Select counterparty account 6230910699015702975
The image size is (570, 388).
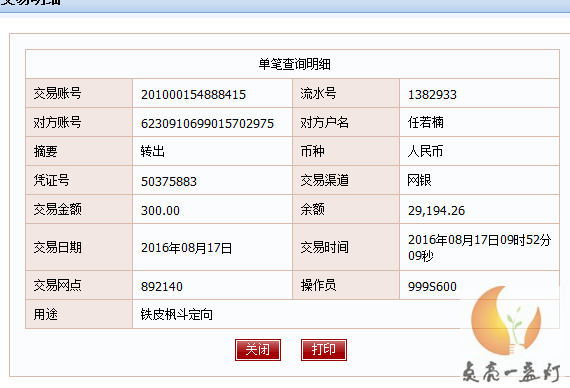(x=207, y=124)
